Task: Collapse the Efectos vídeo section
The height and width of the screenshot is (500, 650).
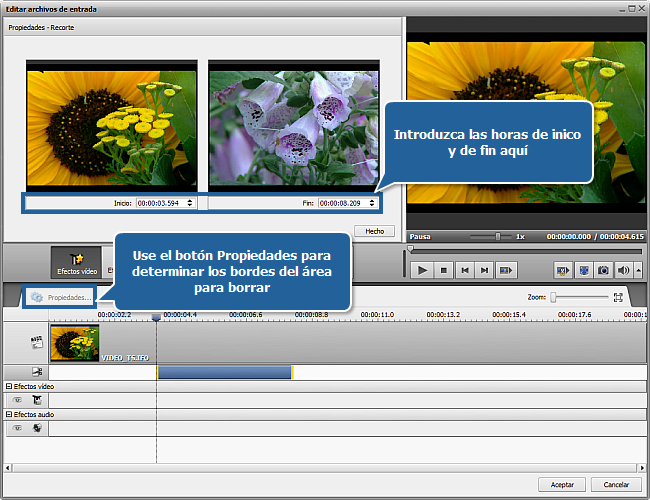Action: pos(9,386)
